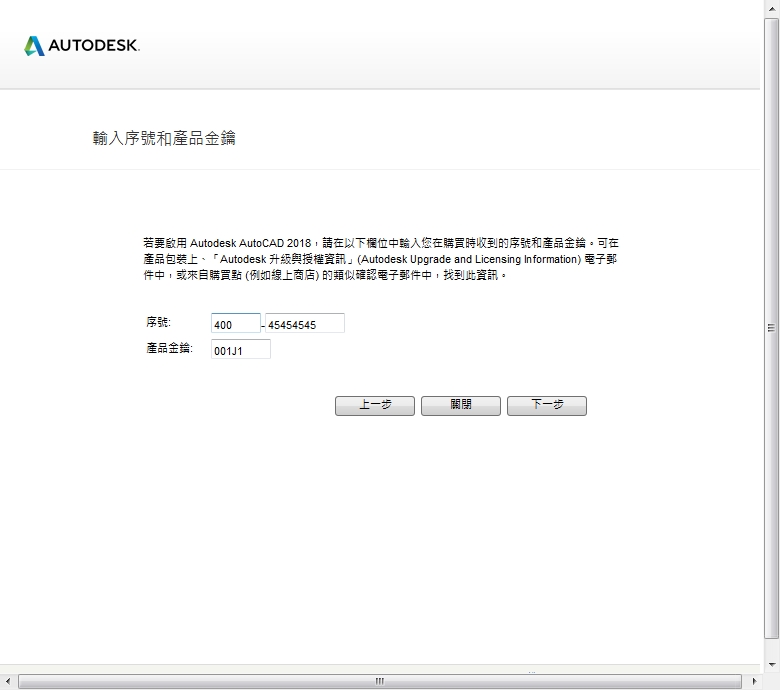Viewport: 780px width, 690px height.
Task: Click the serial number field containing 45454545
Action: pyautogui.click(x=304, y=323)
